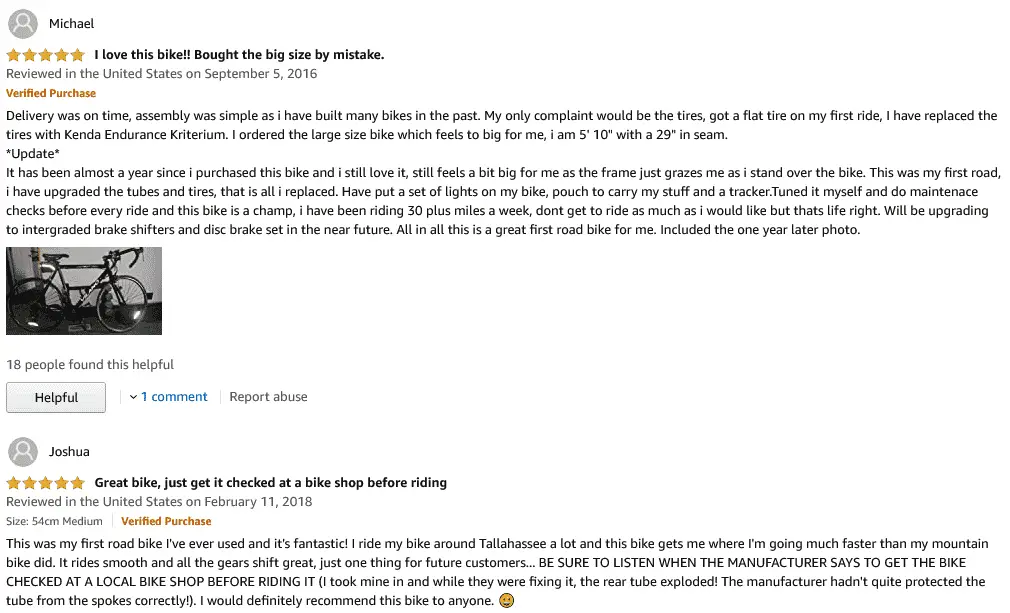Click Michael's profile avatar icon
The width and height of the screenshot is (1010, 613).
click(23, 24)
